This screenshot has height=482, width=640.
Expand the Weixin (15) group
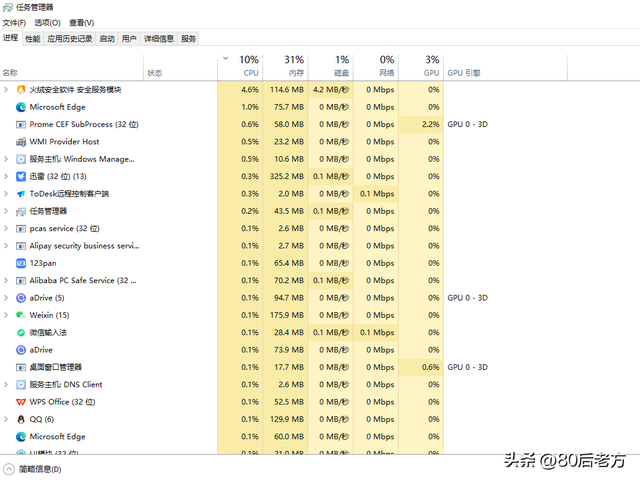(x=6, y=315)
